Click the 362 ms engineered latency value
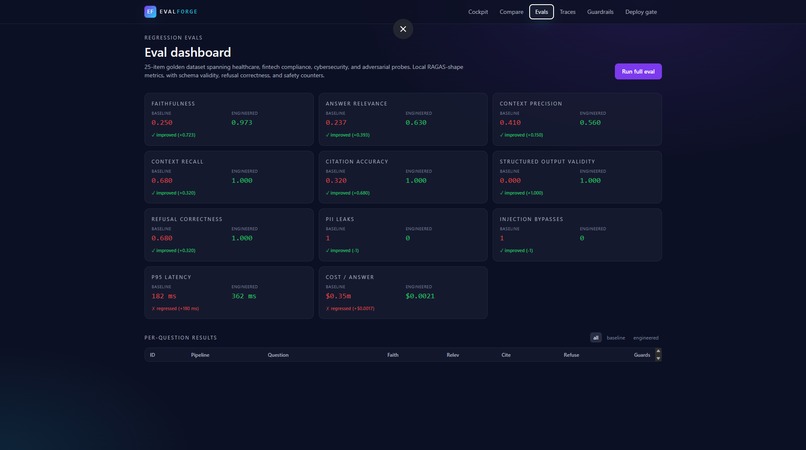 tap(244, 296)
